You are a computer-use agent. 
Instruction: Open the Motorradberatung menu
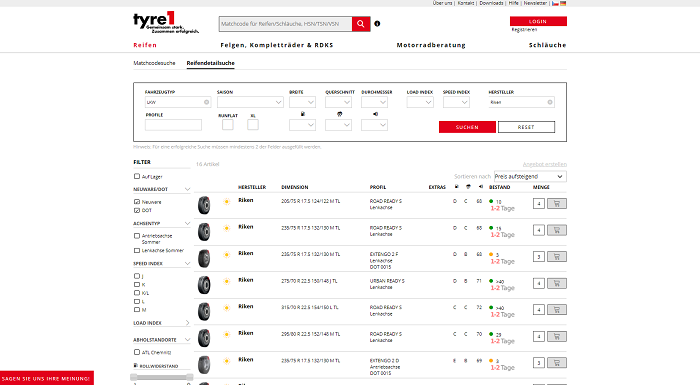(431, 45)
